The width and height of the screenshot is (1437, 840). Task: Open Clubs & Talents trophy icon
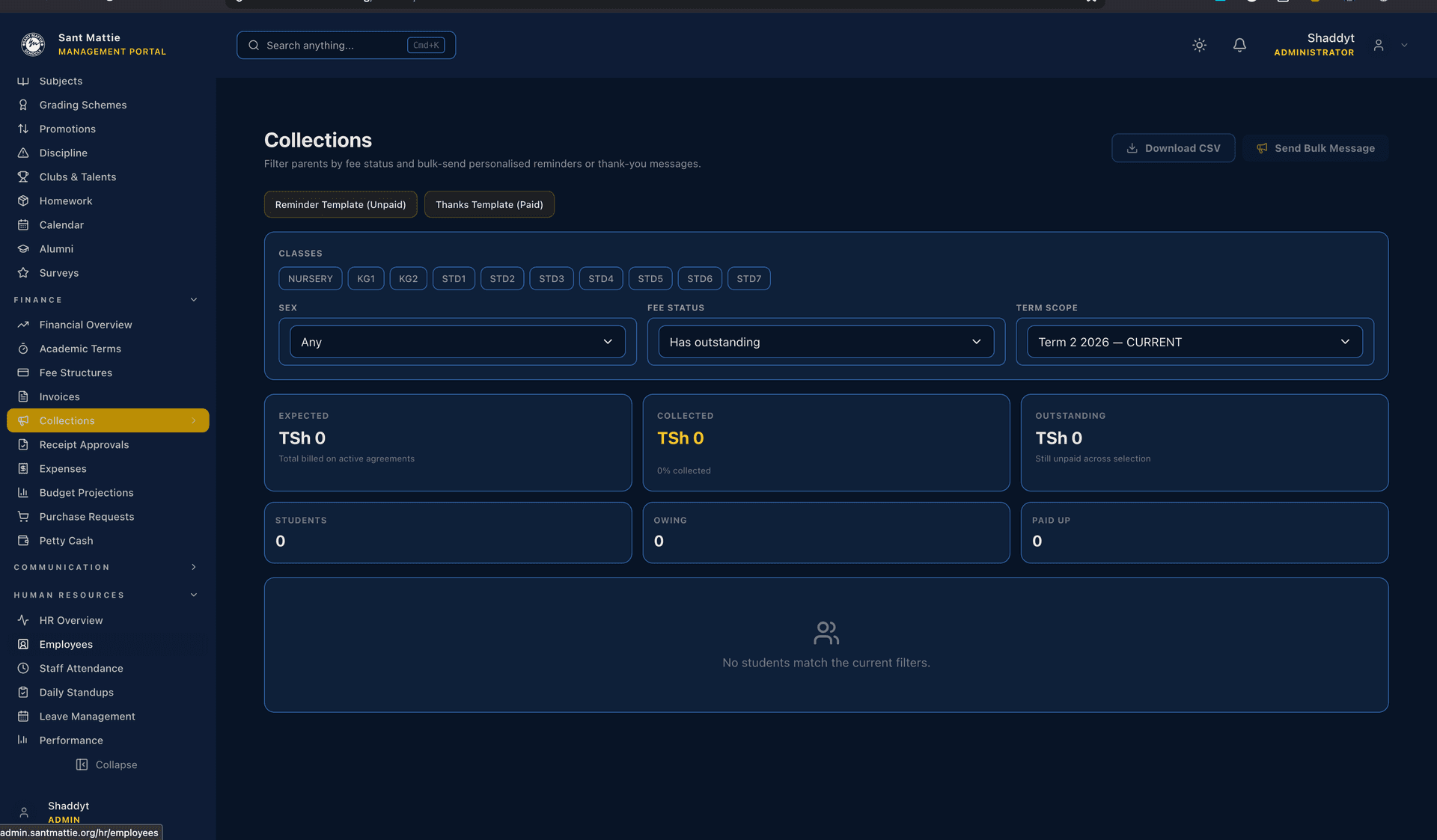23,177
